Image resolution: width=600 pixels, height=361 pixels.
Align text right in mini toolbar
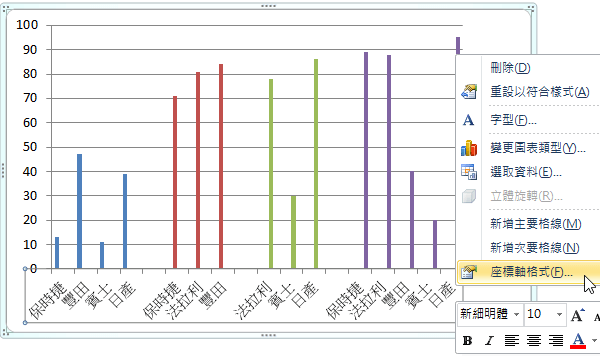coord(556,340)
